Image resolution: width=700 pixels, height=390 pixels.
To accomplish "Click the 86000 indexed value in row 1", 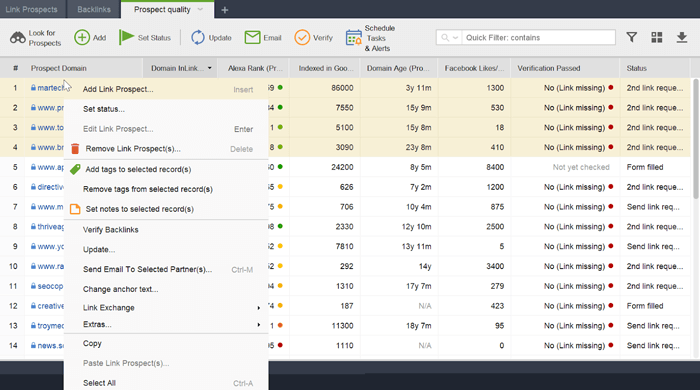I will (x=342, y=88).
